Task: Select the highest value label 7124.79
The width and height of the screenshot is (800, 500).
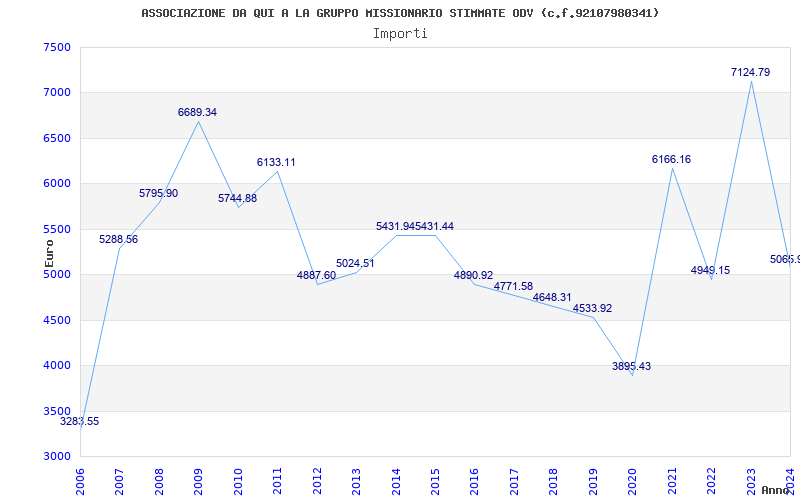Action: (751, 72)
